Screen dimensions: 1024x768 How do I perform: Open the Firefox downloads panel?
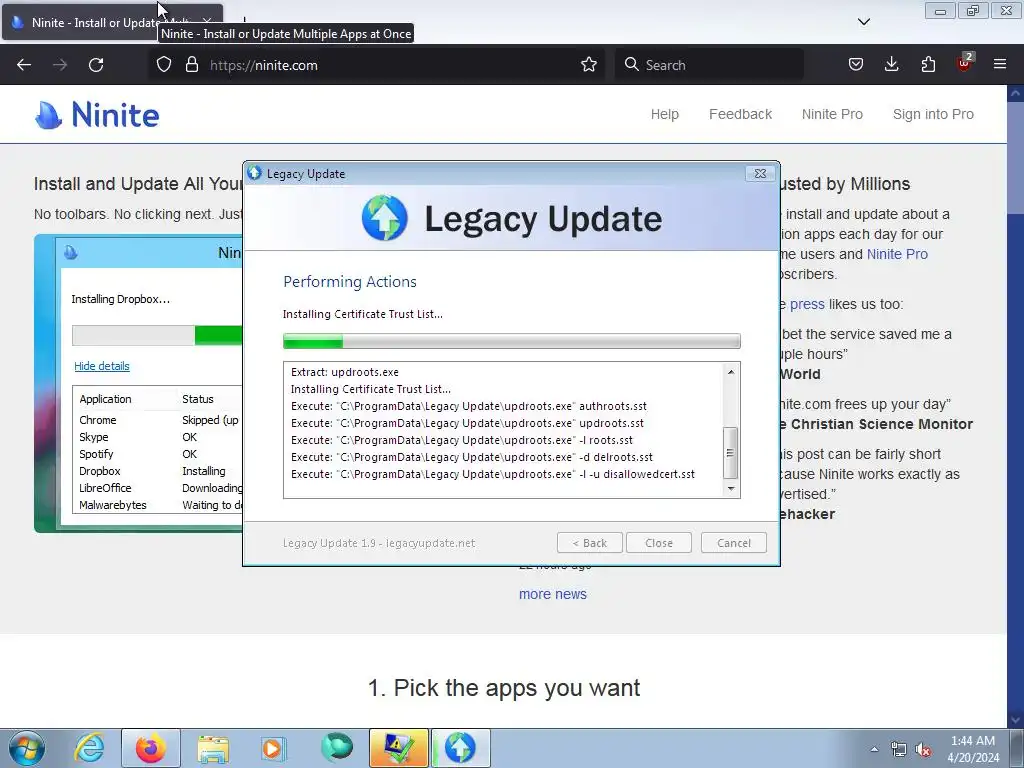pos(891,65)
